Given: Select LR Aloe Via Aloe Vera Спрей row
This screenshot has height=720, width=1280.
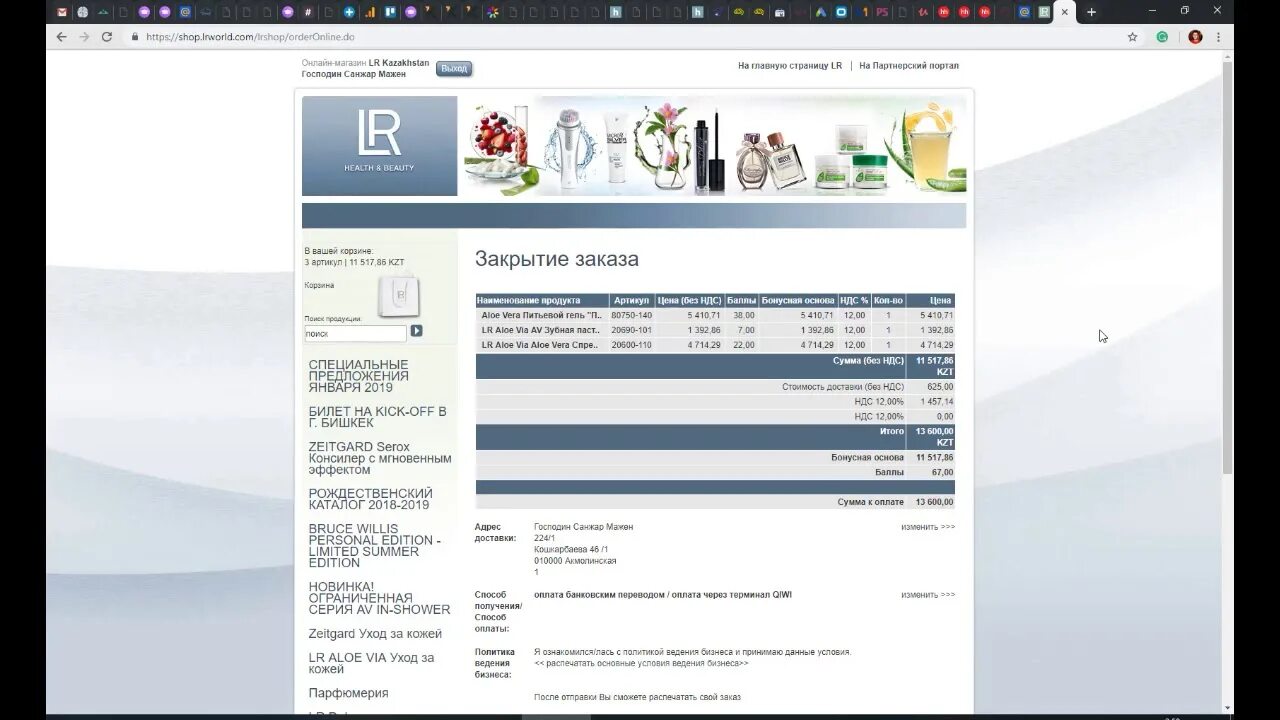Looking at the screenshot, I should click(x=715, y=345).
